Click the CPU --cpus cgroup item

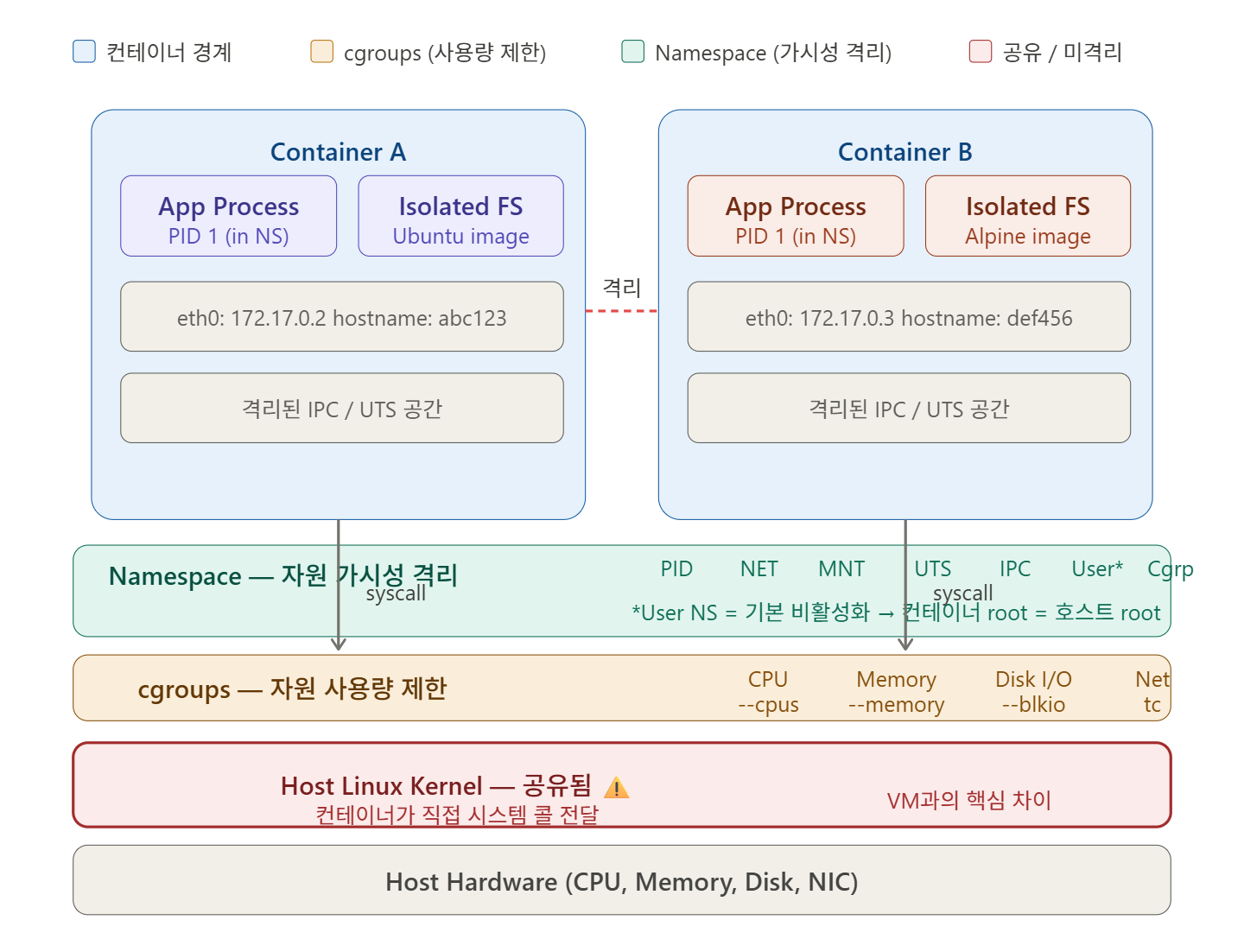pos(768,692)
